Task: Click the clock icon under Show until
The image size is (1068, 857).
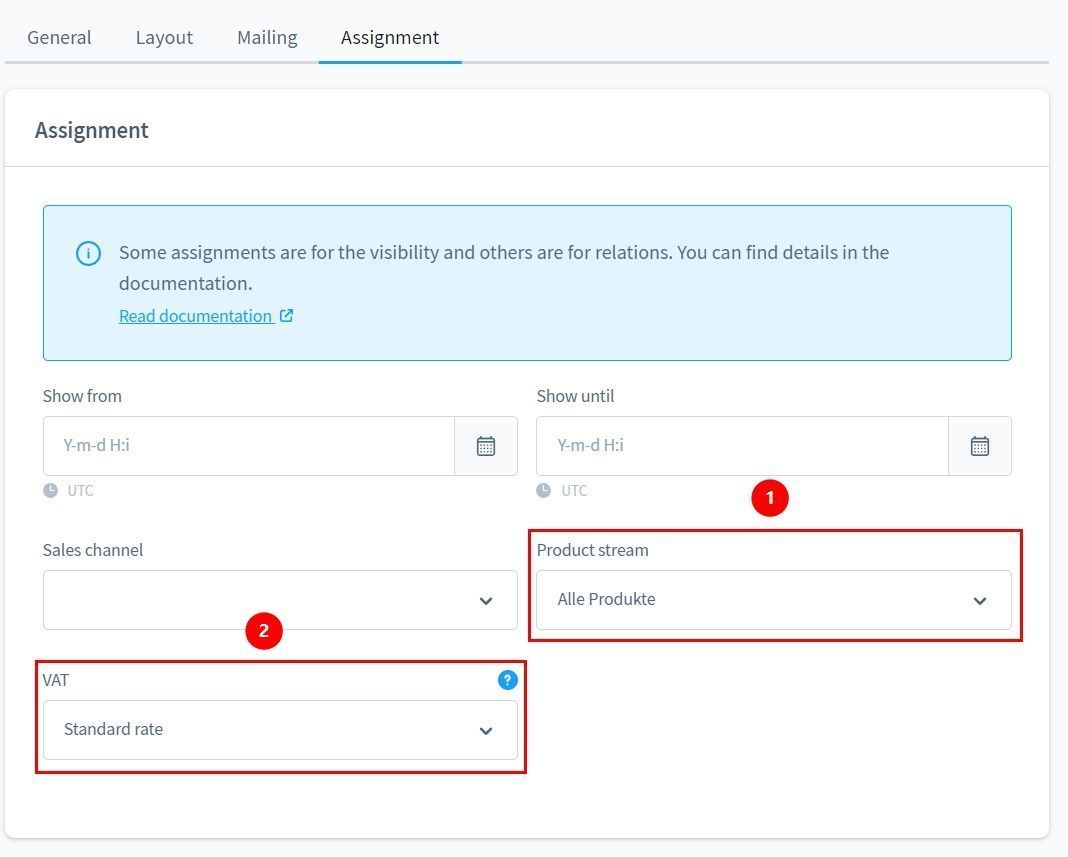Action: point(544,491)
